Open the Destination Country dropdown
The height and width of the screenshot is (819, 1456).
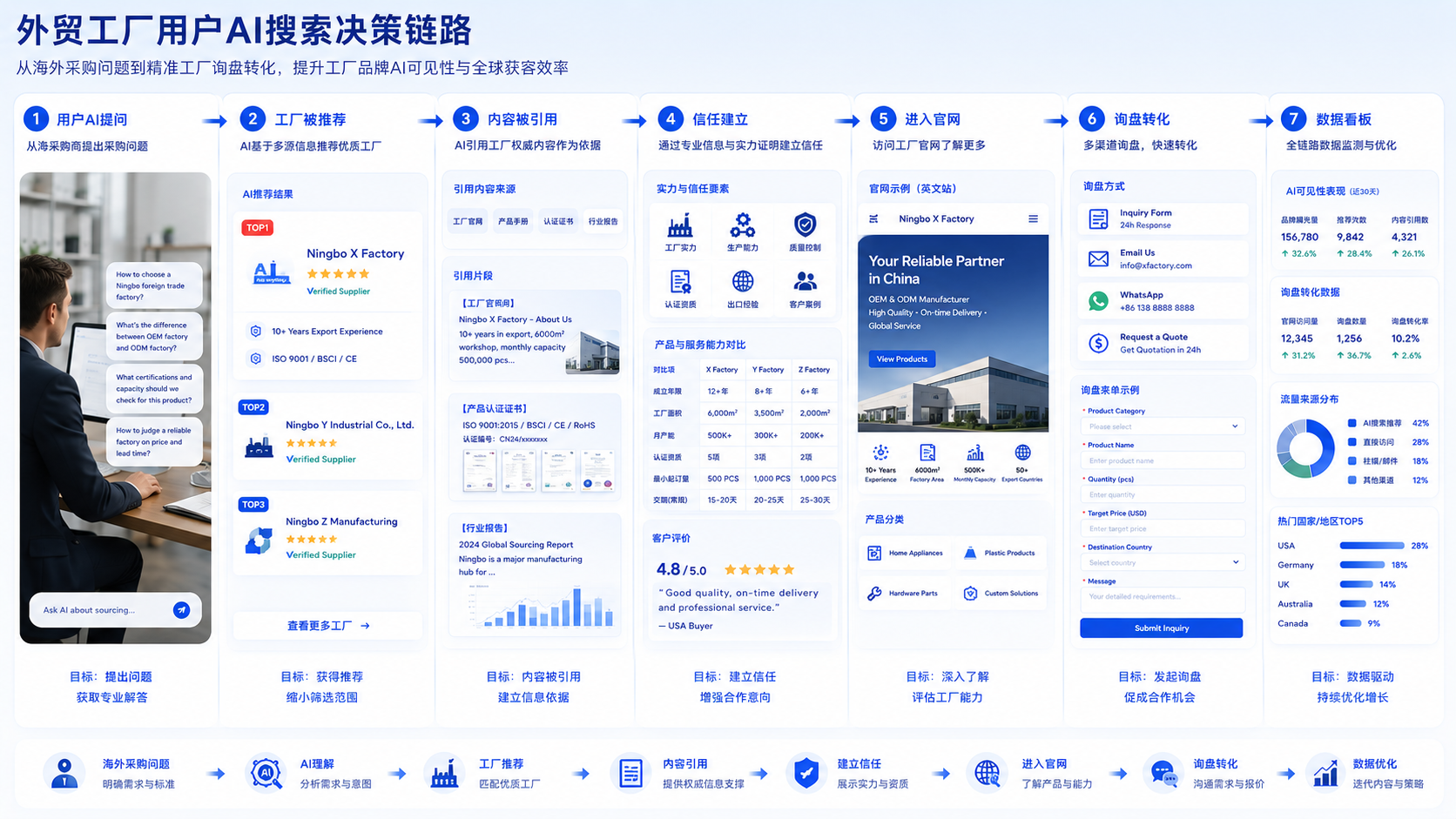tap(1163, 562)
